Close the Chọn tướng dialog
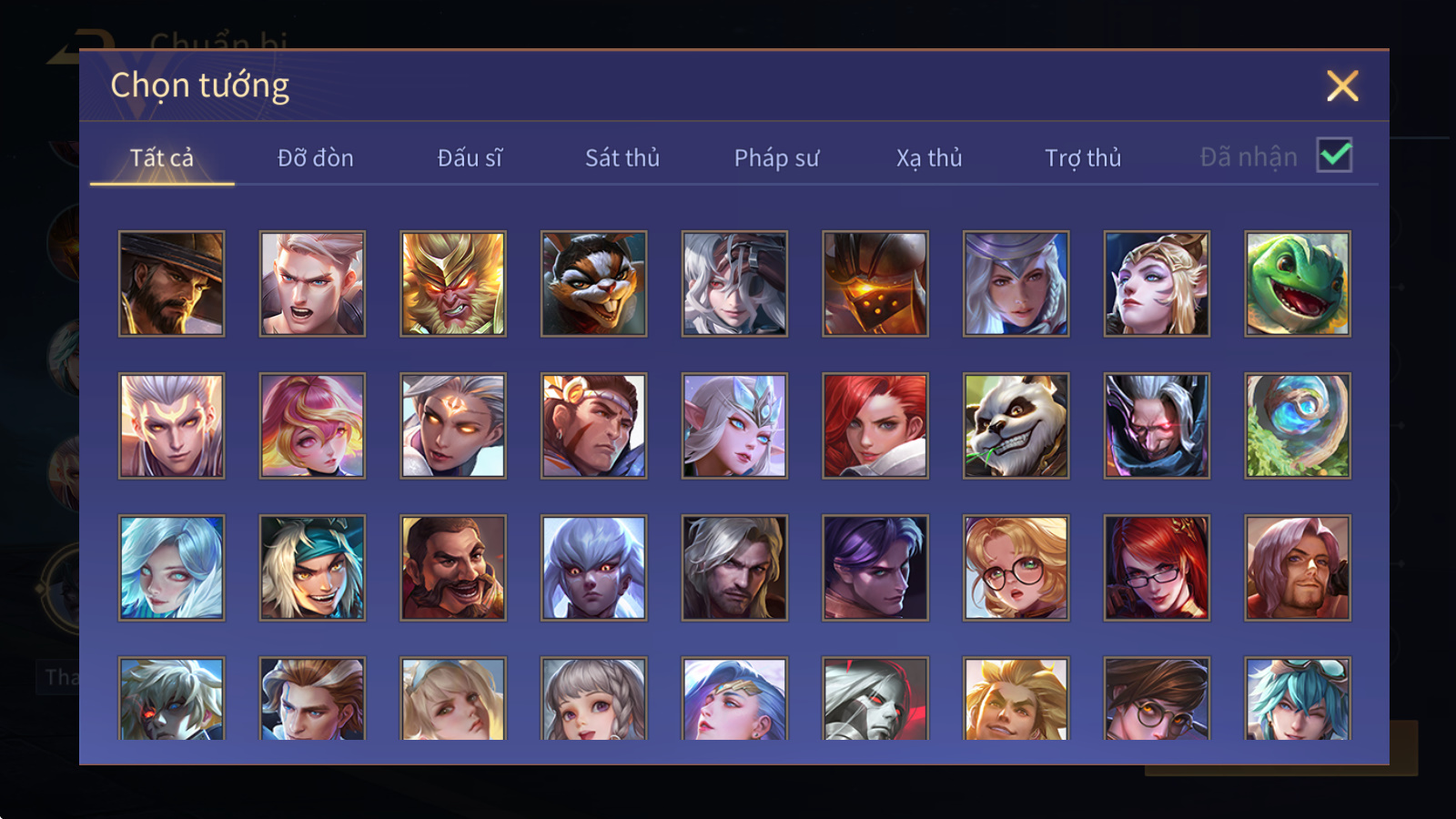 coord(1342,86)
